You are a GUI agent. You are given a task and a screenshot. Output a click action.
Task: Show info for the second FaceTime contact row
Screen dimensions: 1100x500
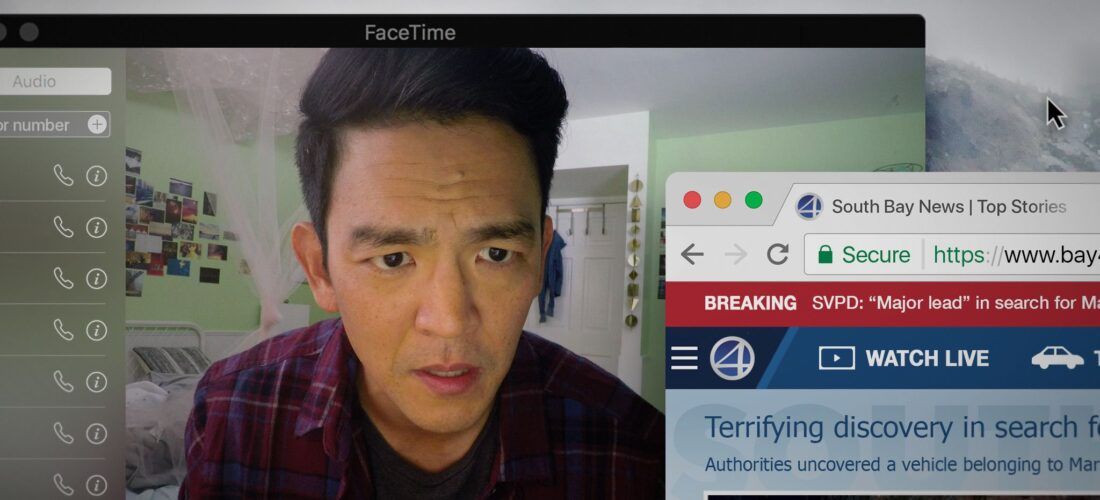point(96,227)
